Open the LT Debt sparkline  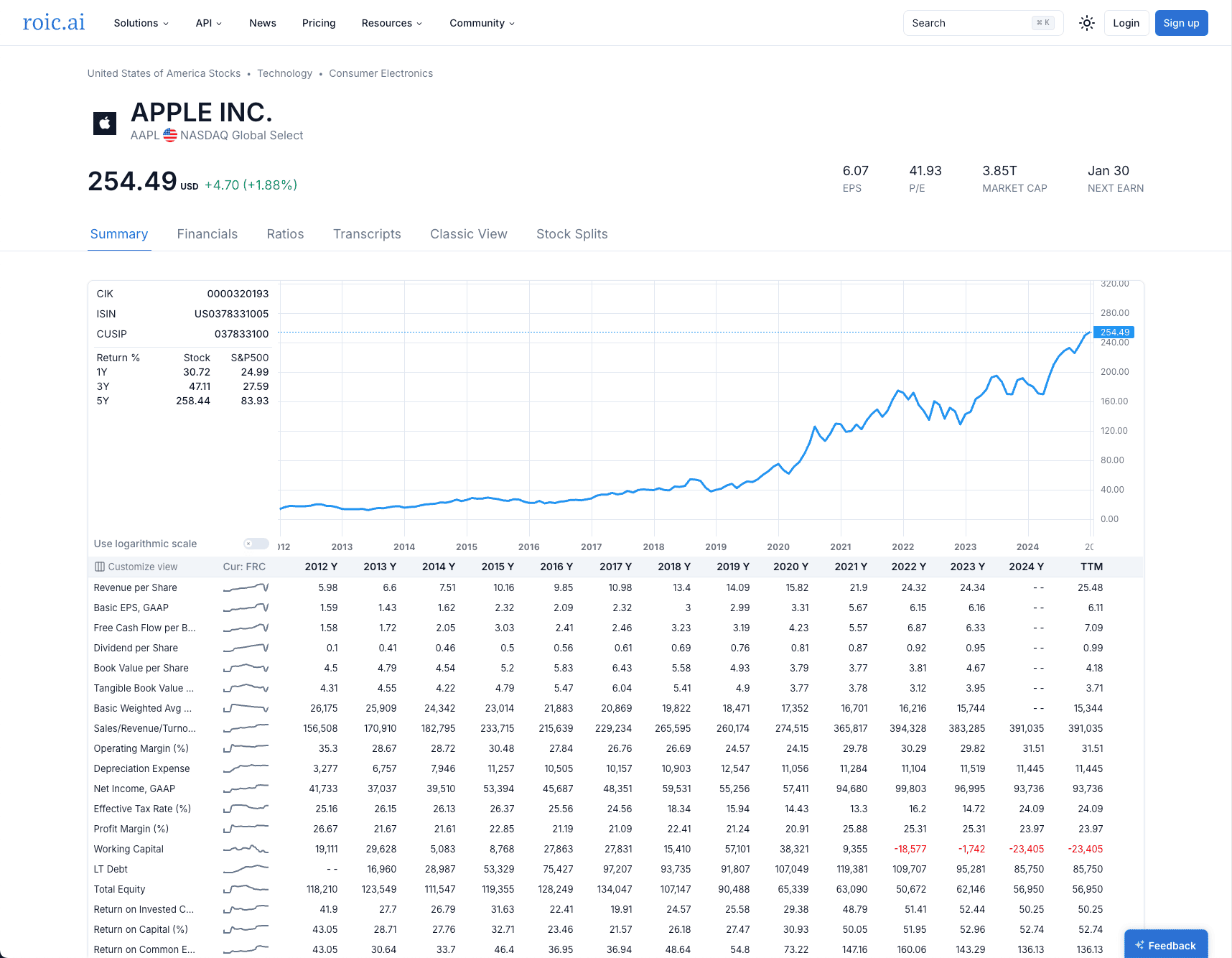pyautogui.click(x=246, y=869)
